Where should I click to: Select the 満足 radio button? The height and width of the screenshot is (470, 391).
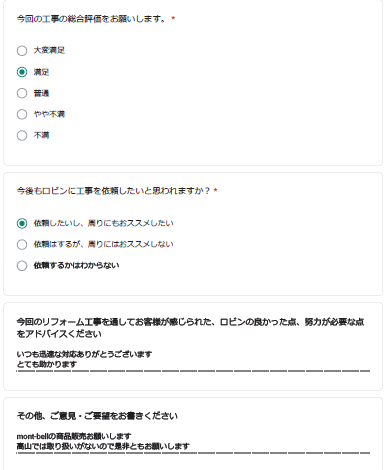[x=22, y=72]
